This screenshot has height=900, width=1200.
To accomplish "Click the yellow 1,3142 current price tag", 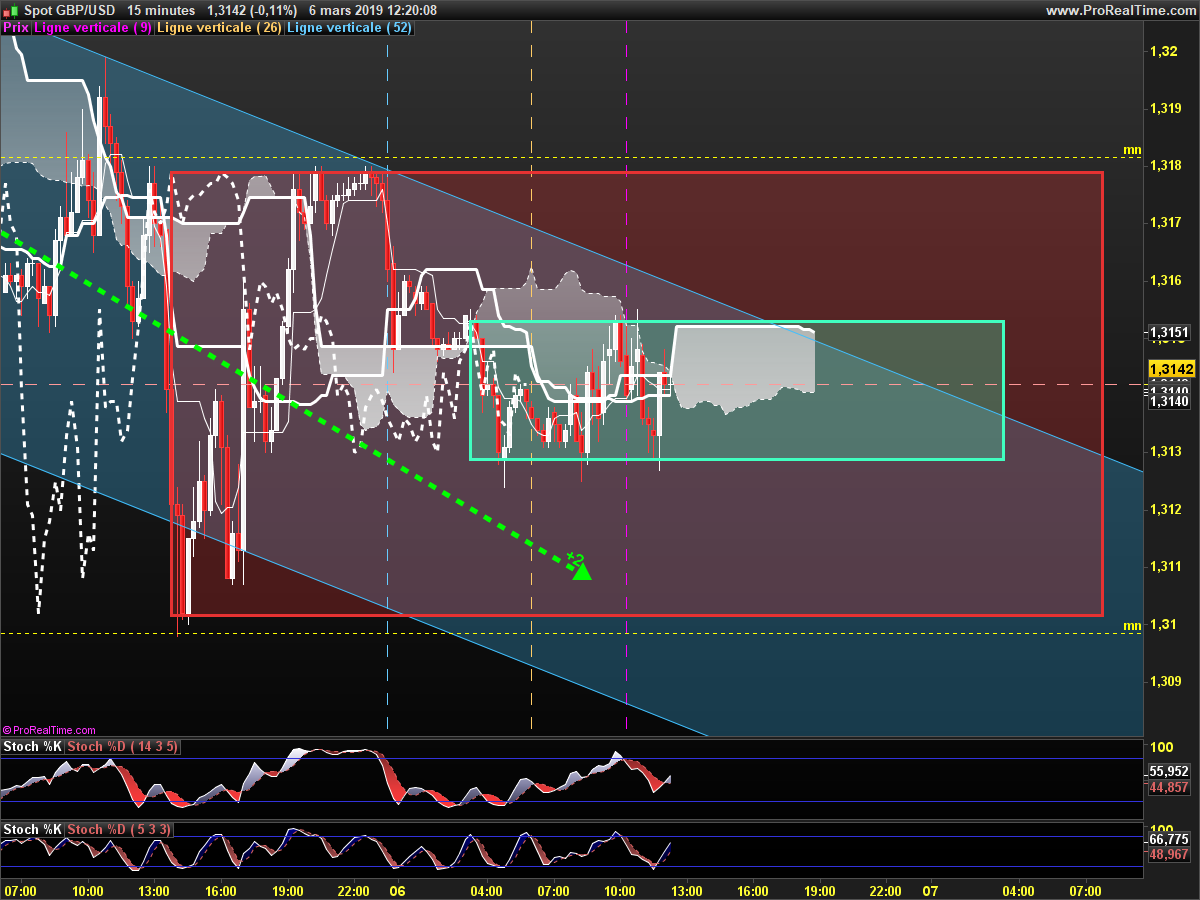I will coord(1171,369).
